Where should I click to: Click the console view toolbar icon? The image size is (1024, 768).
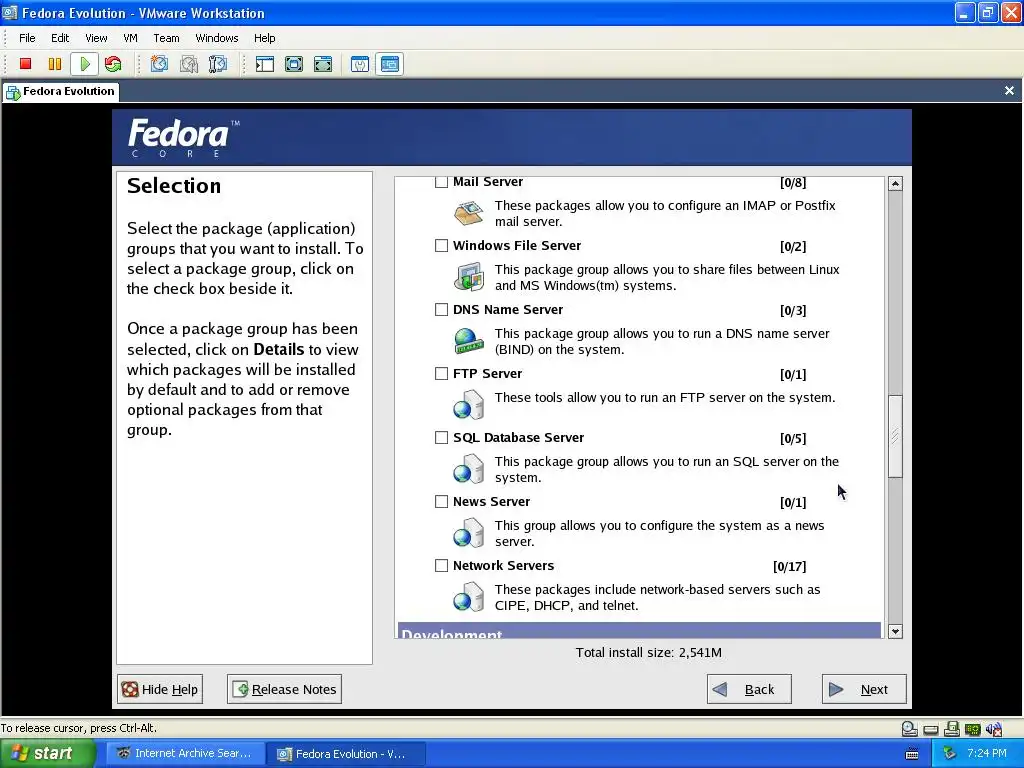390,64
